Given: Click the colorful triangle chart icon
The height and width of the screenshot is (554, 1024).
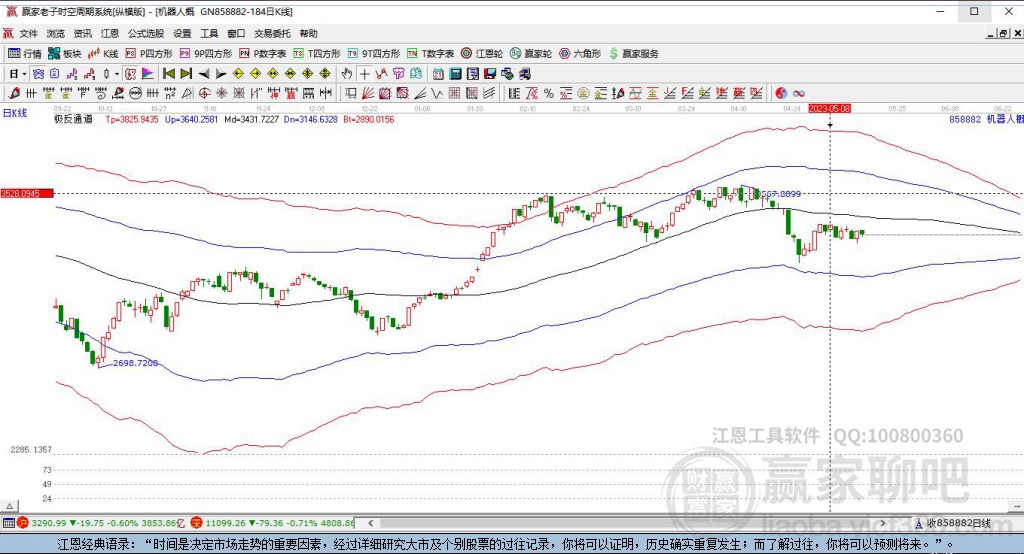Looking at the screenshot, I should tap(148, 74).
